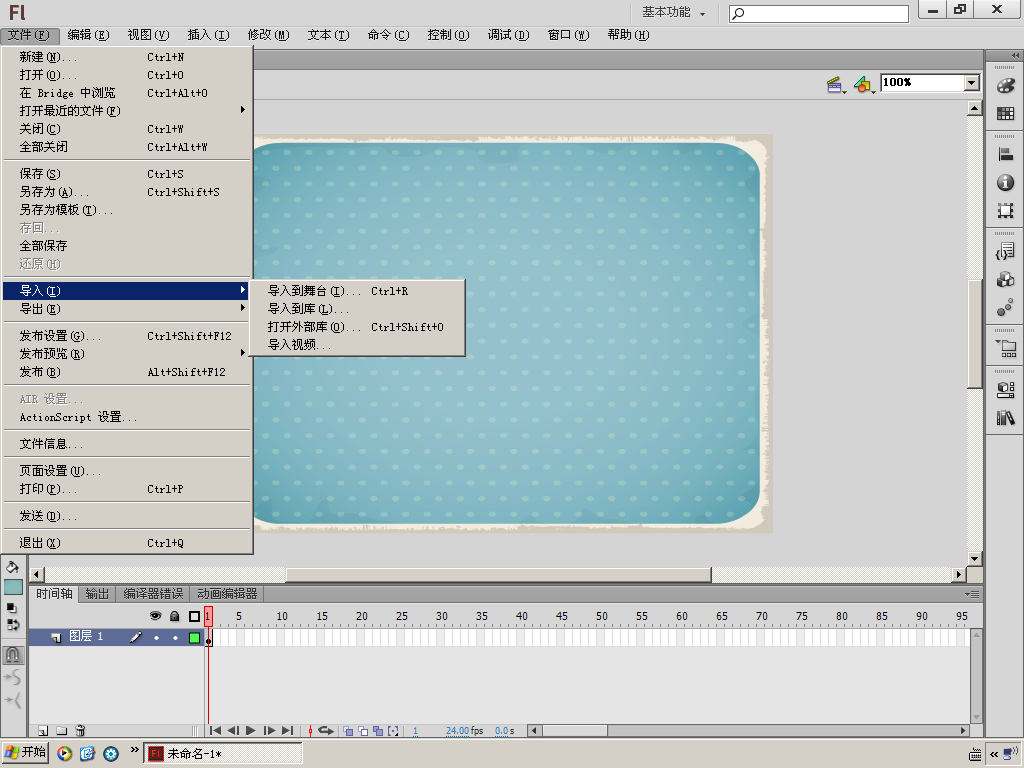Open the Swatches grid panel icon
Image resolution: width=1024 pixels, height=768 pixels.
1006,114
